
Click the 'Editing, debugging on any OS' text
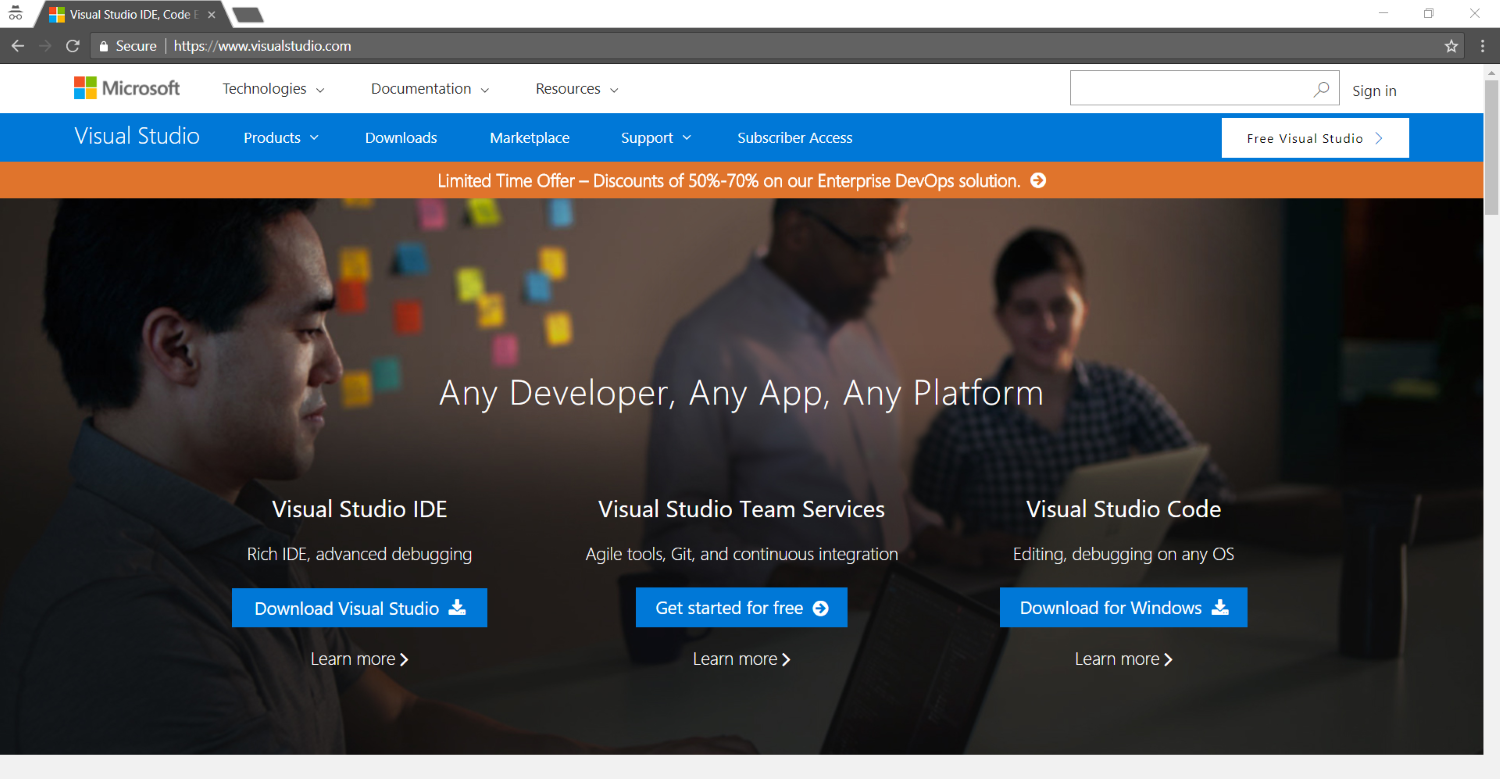pyautogui.click(x=1123, y=554)
